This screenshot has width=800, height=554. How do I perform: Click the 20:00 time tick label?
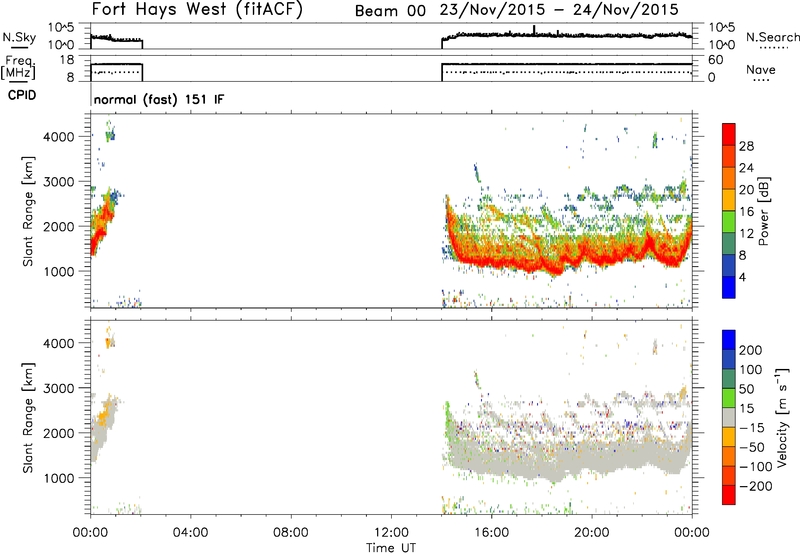click(591, 533)
